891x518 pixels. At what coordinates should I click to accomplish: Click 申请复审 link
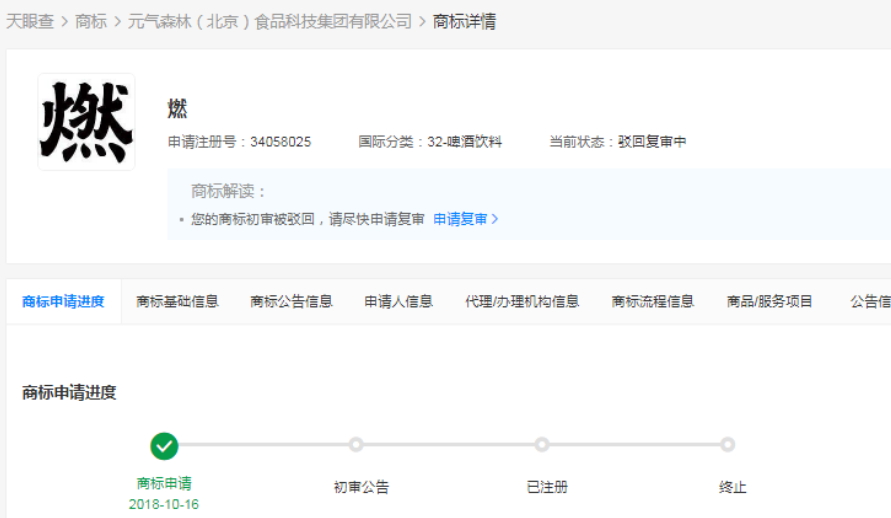[460, 219]
